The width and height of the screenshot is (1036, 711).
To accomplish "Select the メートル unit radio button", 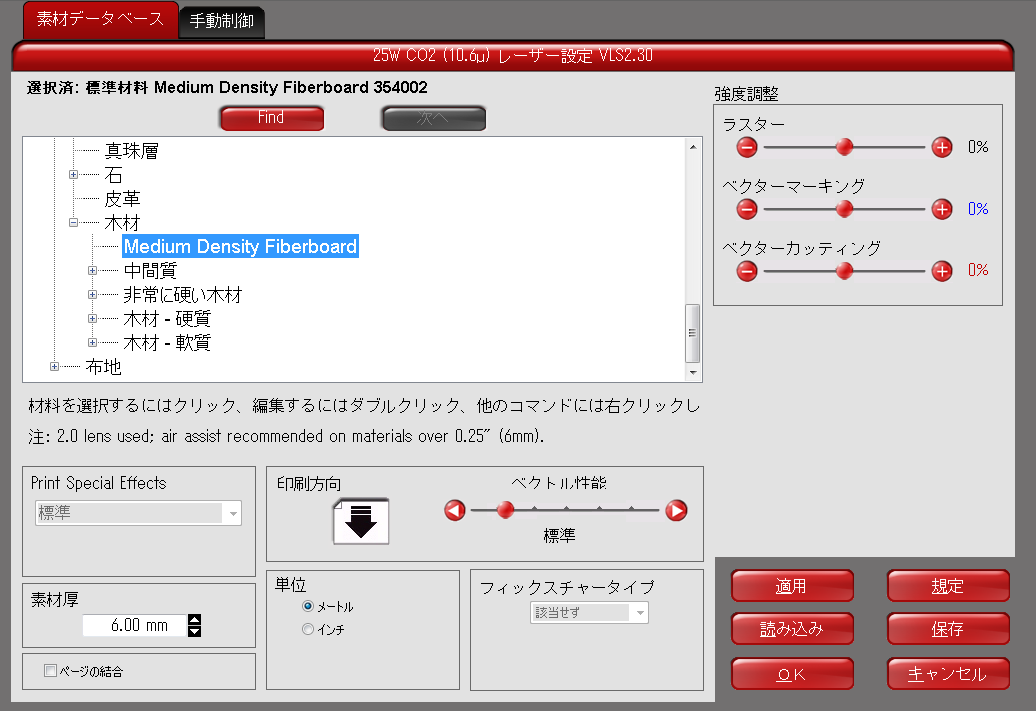I will 308,606.
